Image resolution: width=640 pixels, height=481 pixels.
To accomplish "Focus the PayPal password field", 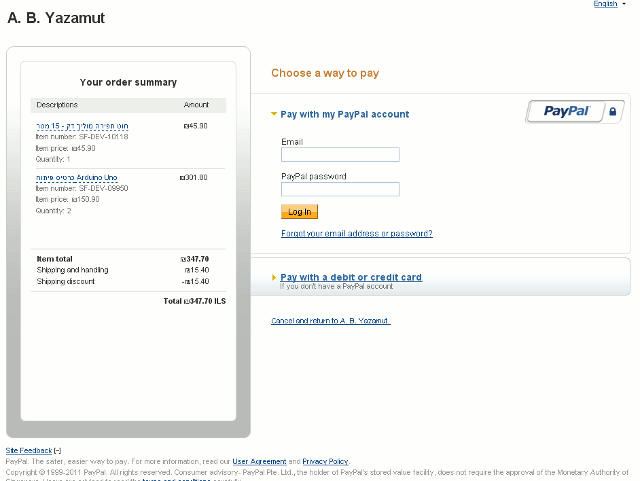I will pos(340,189).
